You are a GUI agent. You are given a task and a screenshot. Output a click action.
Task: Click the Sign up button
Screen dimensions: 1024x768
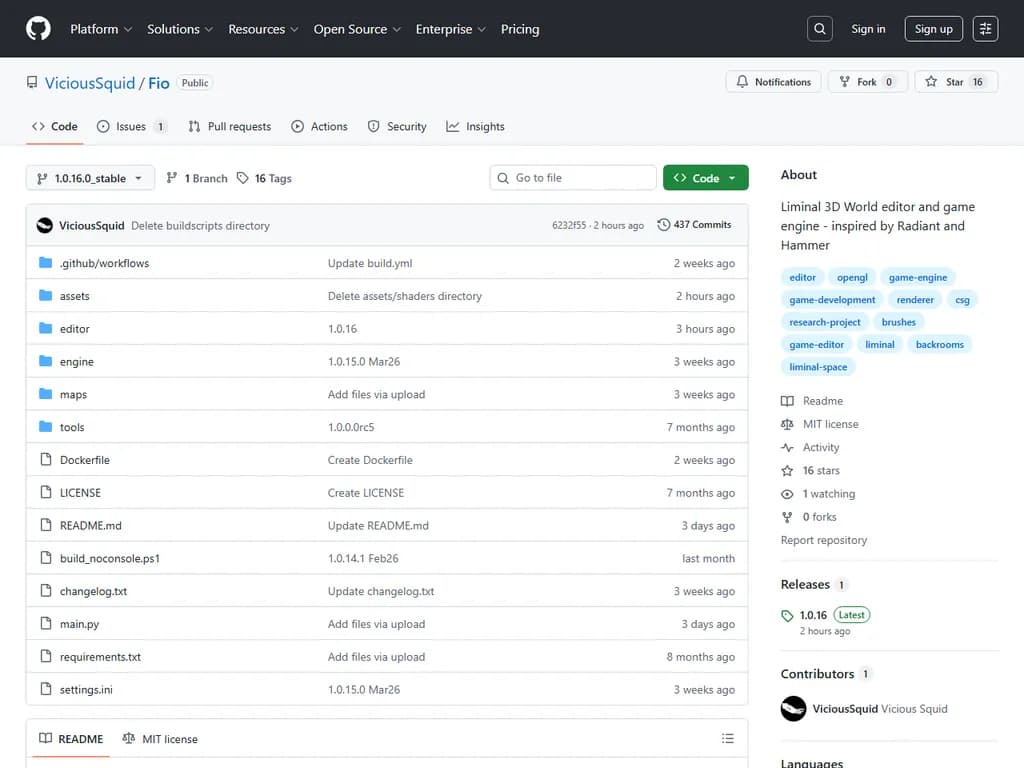click(933, 29)
